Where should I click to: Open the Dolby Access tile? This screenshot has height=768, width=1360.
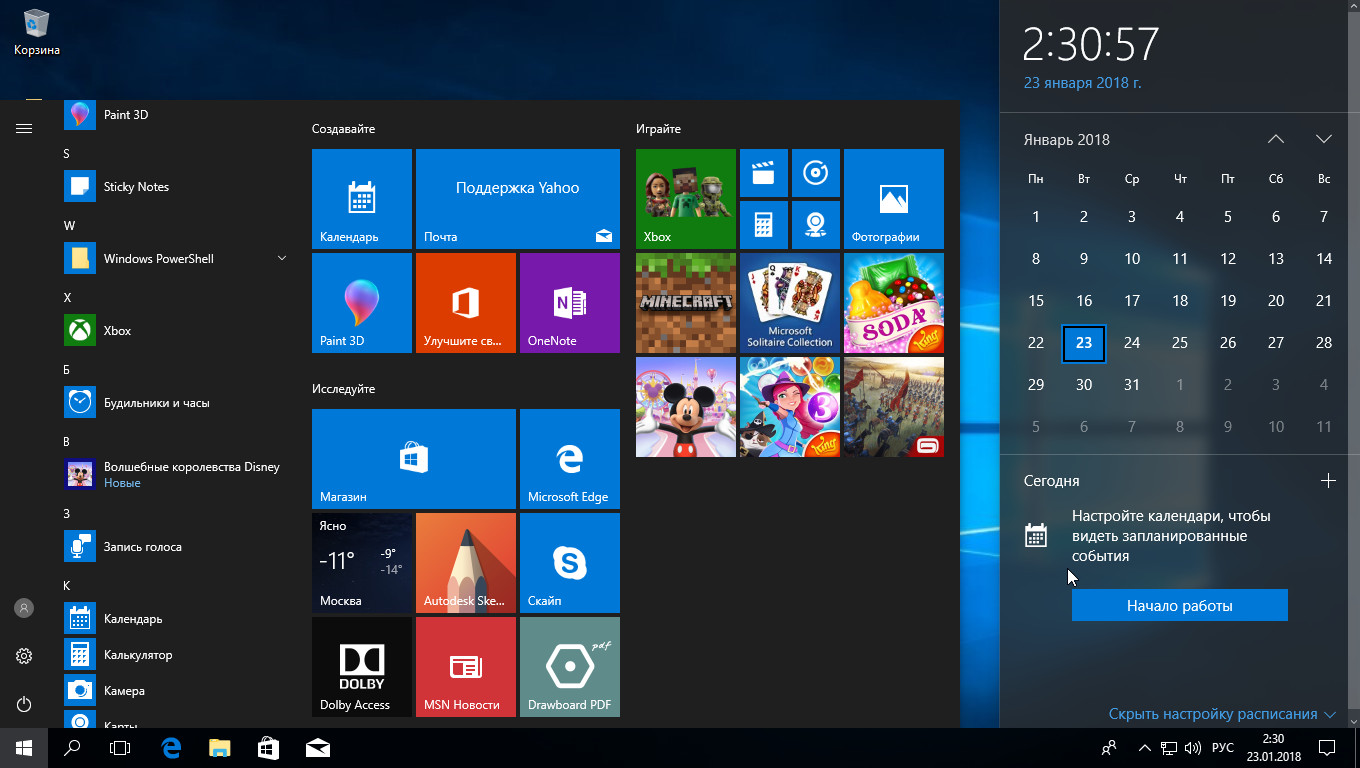pyautogui.click(x=361, y=666)
